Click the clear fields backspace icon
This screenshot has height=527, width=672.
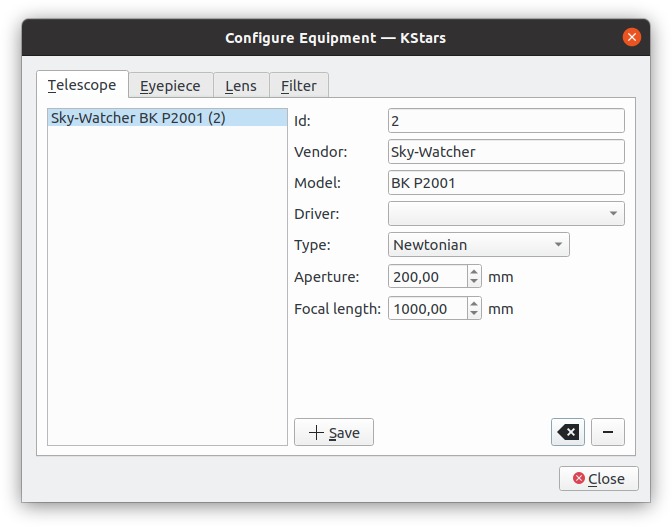[x=568, y=432]
